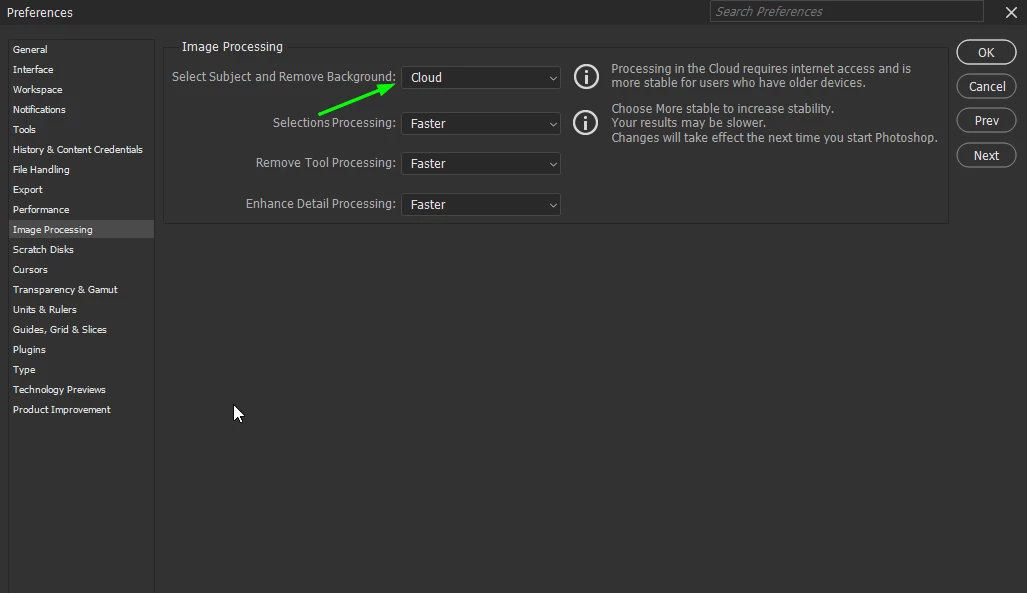Close the Preferences dialog with X

tap(1011, 12)
